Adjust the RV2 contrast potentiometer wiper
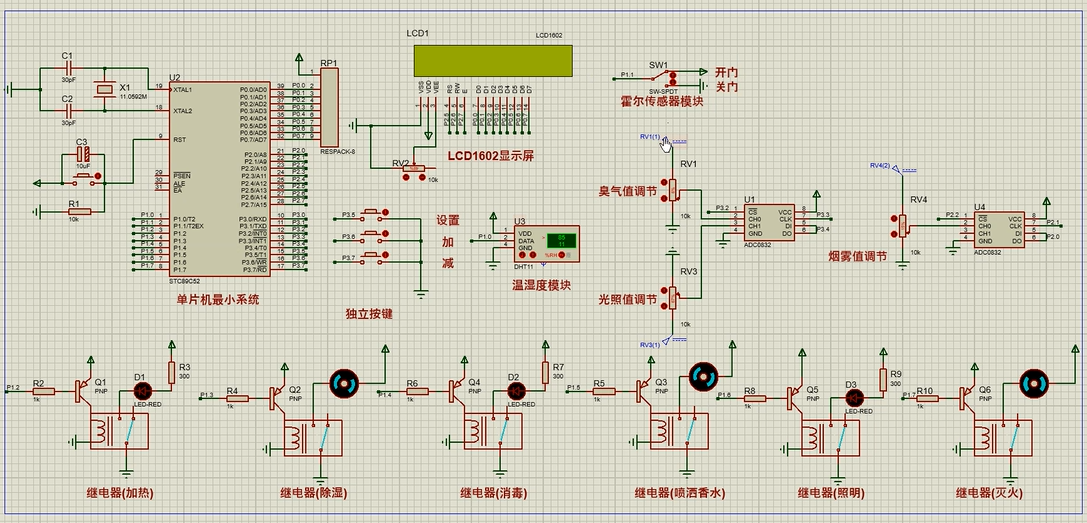The height and width of the screenshot is (523, 1087). click(x=414, y=167)
